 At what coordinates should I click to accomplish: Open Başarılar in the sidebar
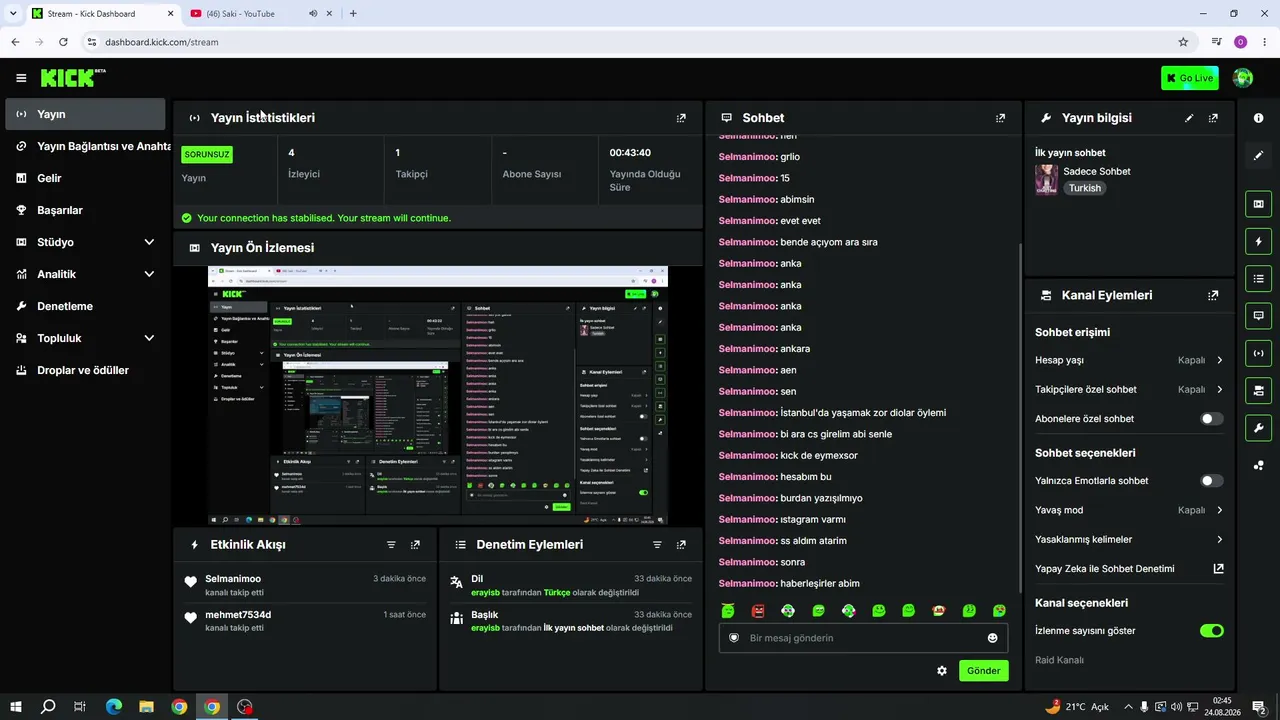tap(85, 210)
